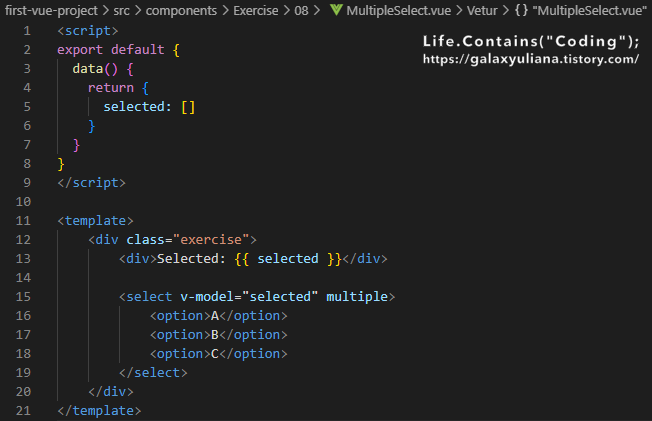Click line number 1 in the gutter
The image size is (652, 421).
click(27, 31)
